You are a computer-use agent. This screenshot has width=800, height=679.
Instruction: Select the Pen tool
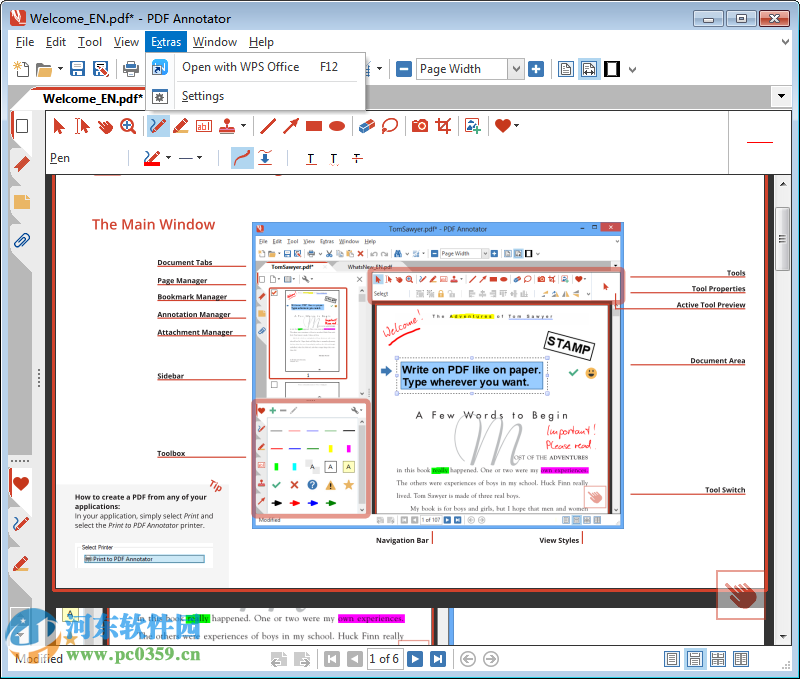click(x=156, y=126)
